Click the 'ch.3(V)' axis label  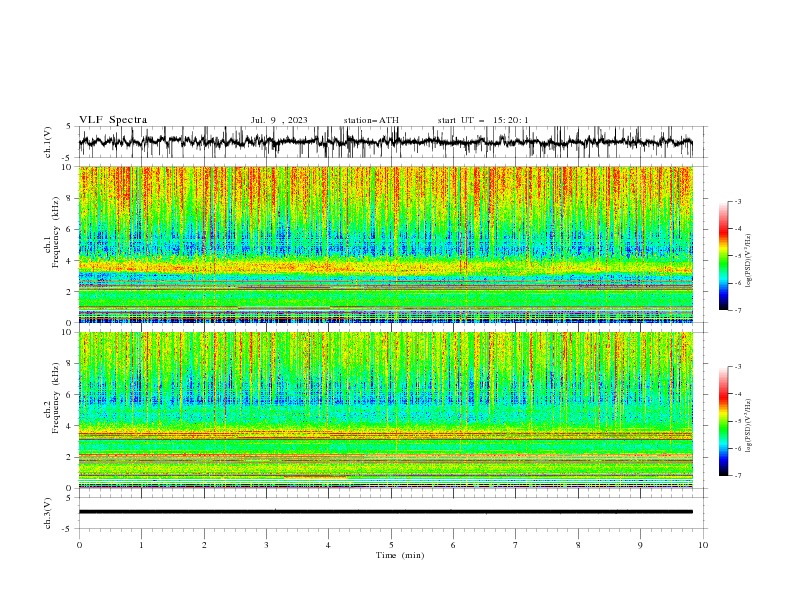tap(48, 513)
